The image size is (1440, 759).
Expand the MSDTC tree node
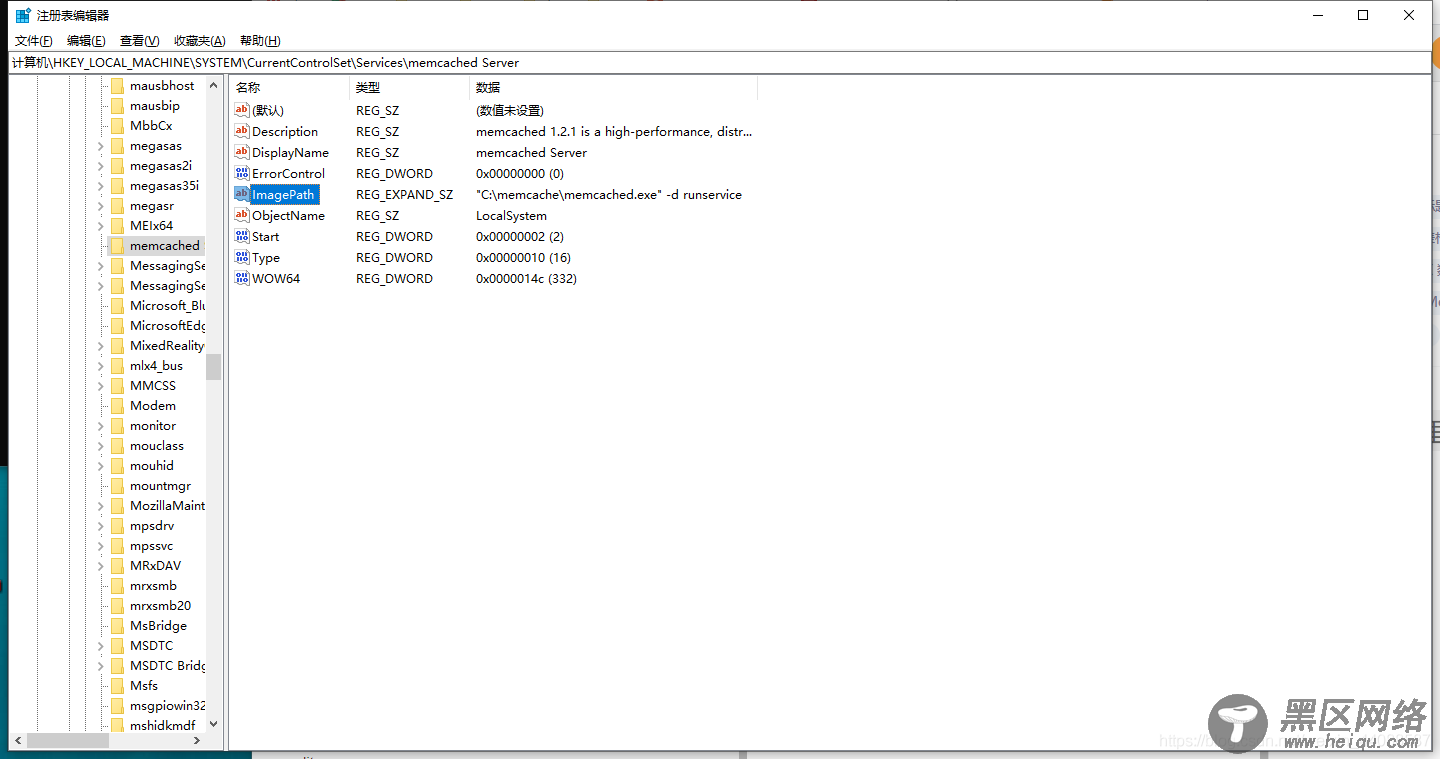click(100, 646)
